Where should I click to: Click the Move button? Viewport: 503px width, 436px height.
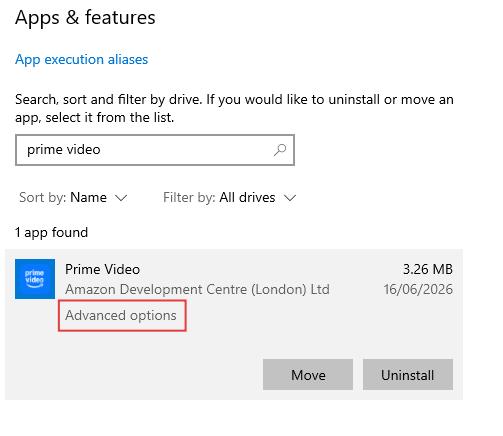[308, 375]
